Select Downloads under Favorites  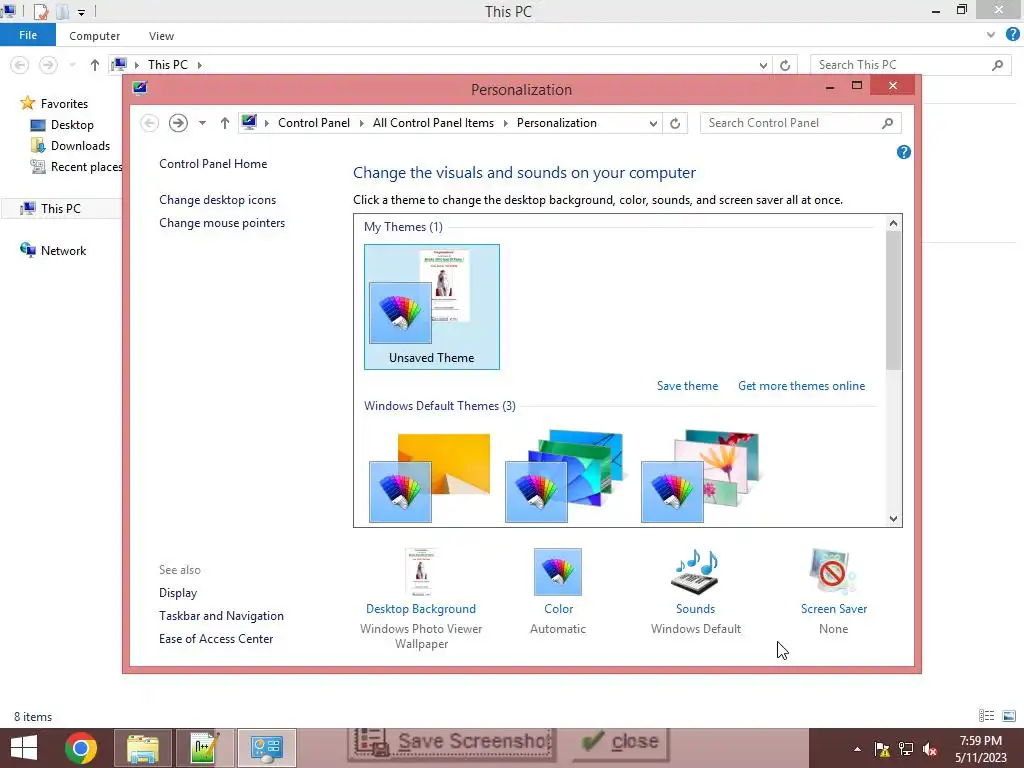click(71, 146)
